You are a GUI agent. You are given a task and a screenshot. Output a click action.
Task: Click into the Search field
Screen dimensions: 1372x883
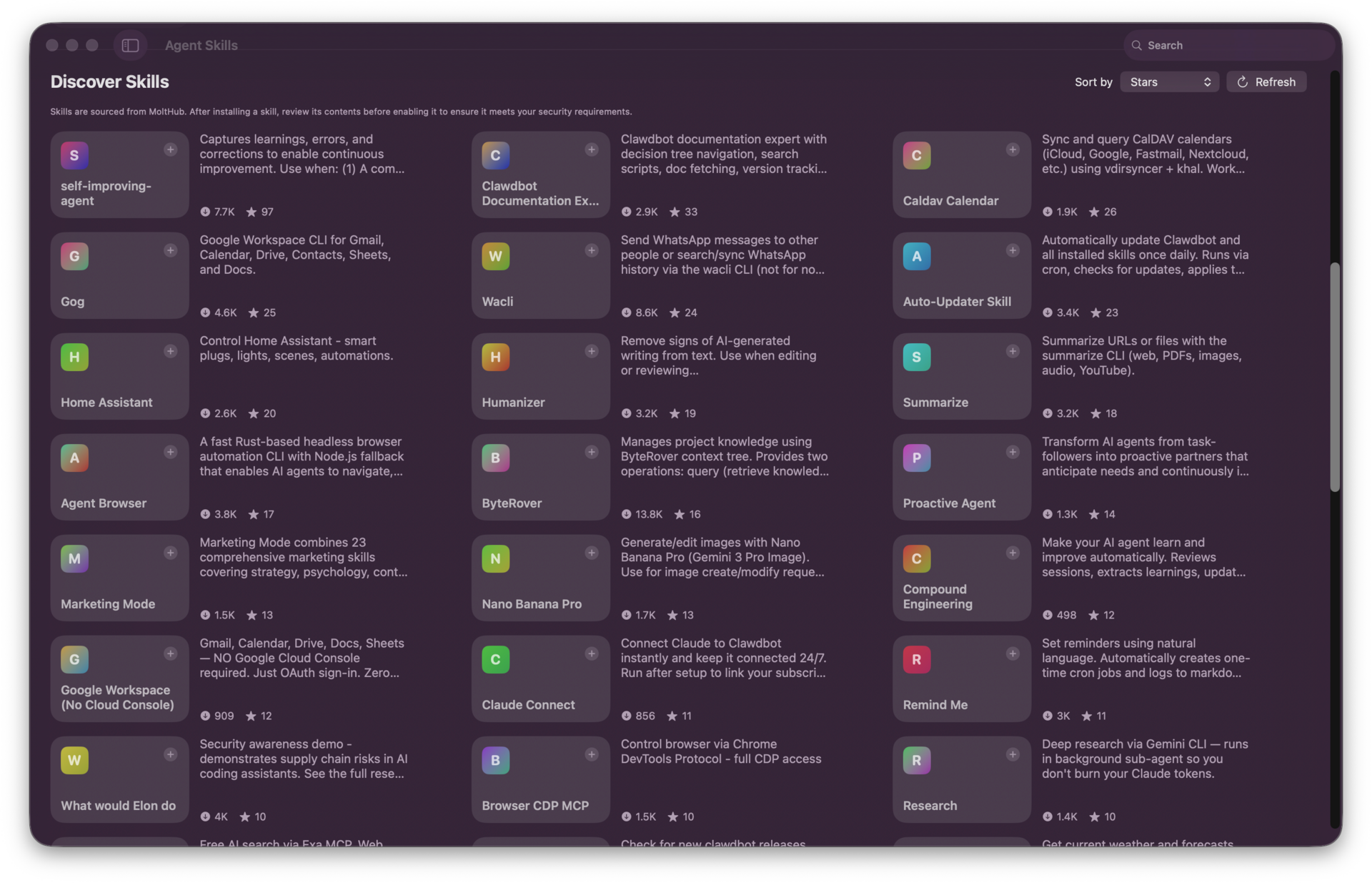tap(1228, 45)
